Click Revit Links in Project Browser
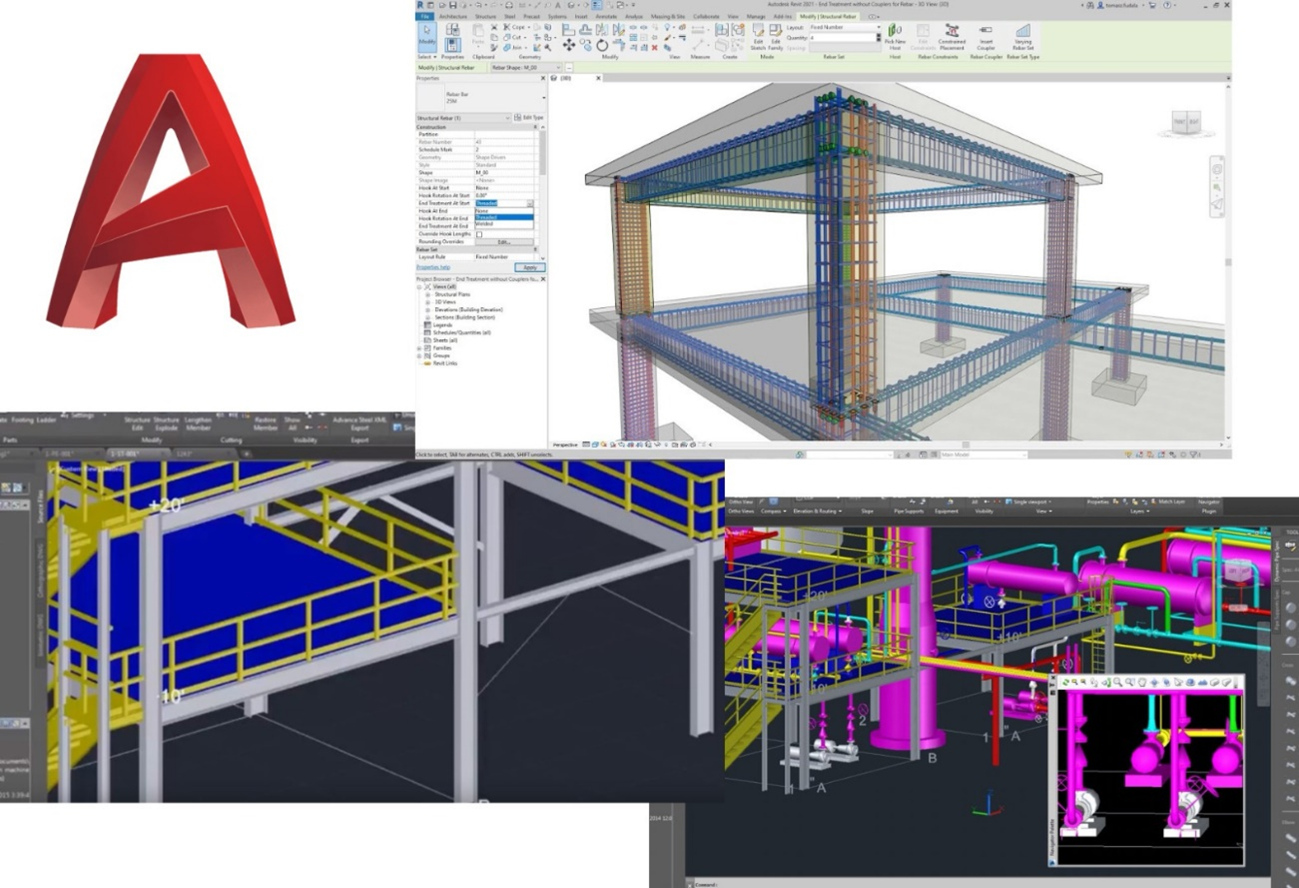 coord(443,363)
